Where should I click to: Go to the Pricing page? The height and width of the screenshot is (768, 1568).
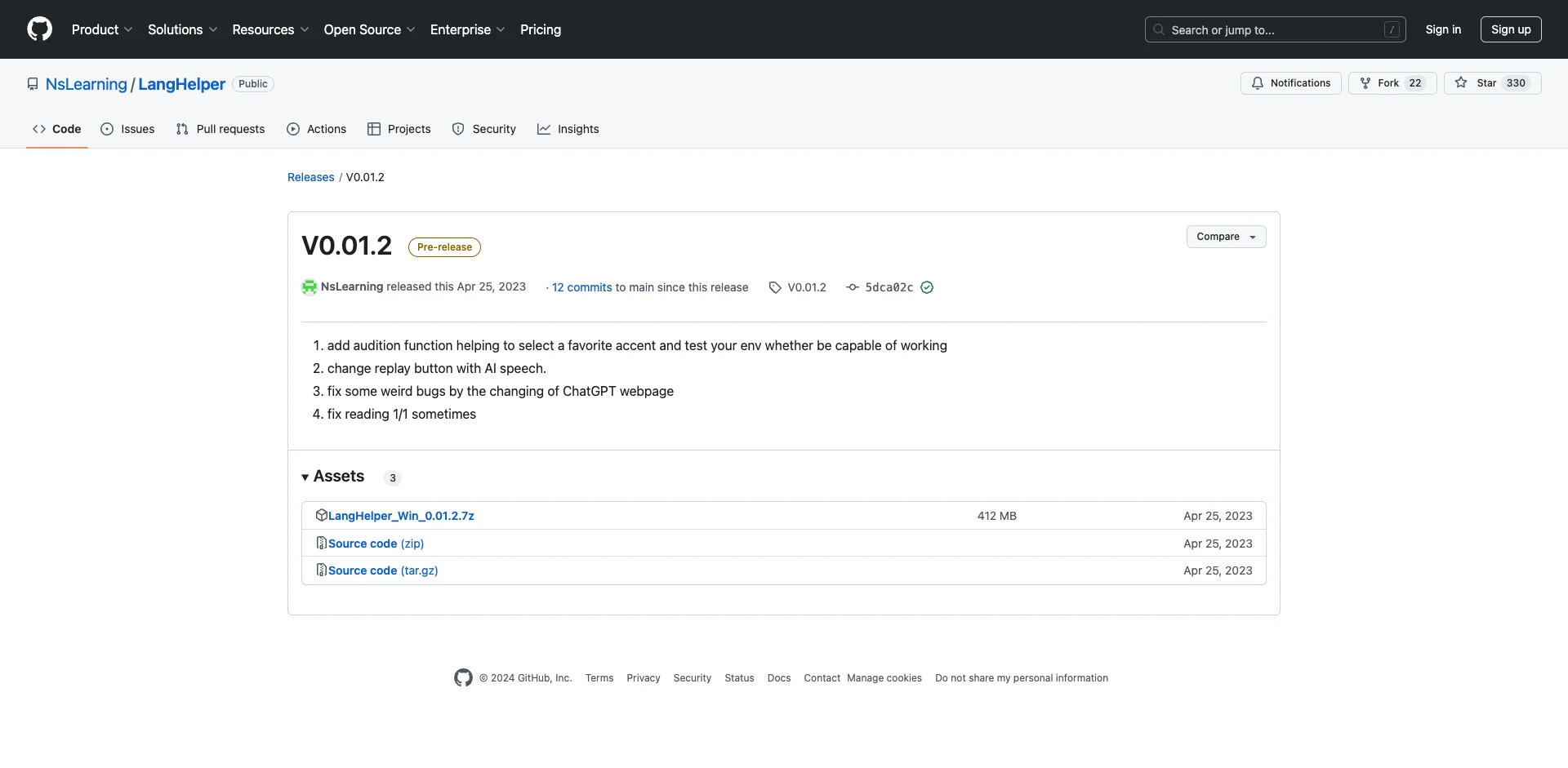tap(541, 29)
